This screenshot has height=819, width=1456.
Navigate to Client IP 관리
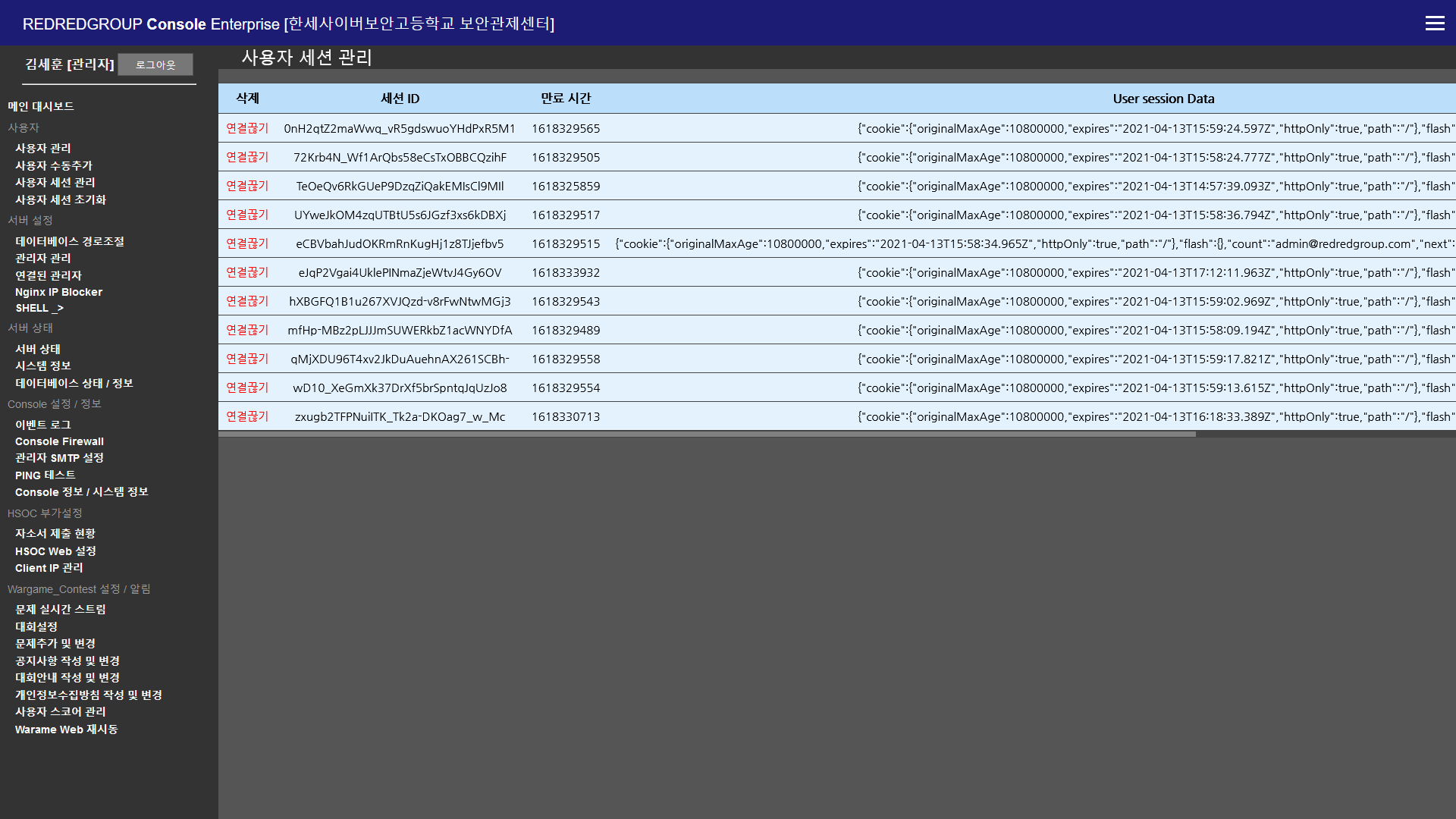(49, 568)
